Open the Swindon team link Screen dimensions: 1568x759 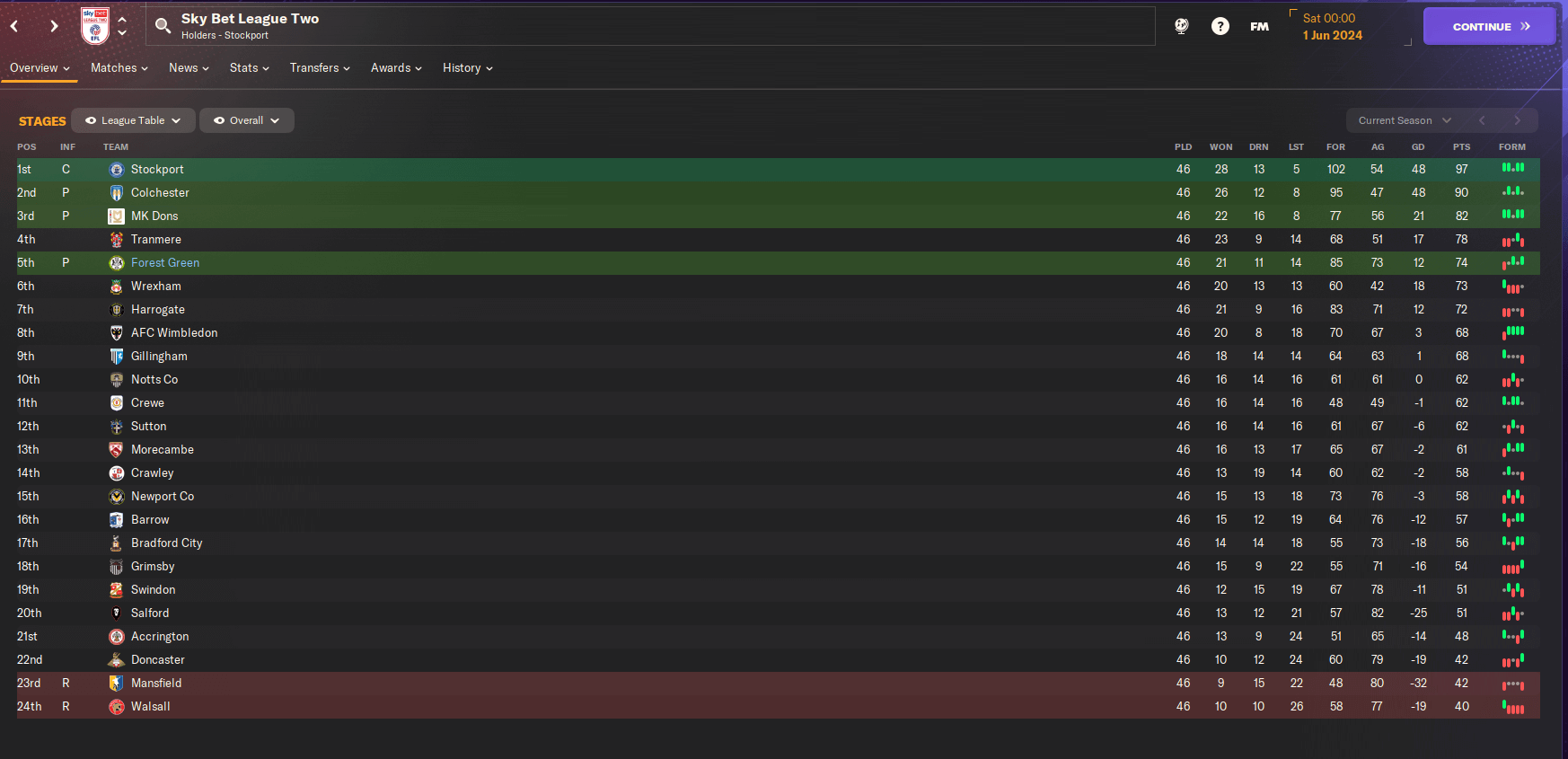(x=153, y=589)
